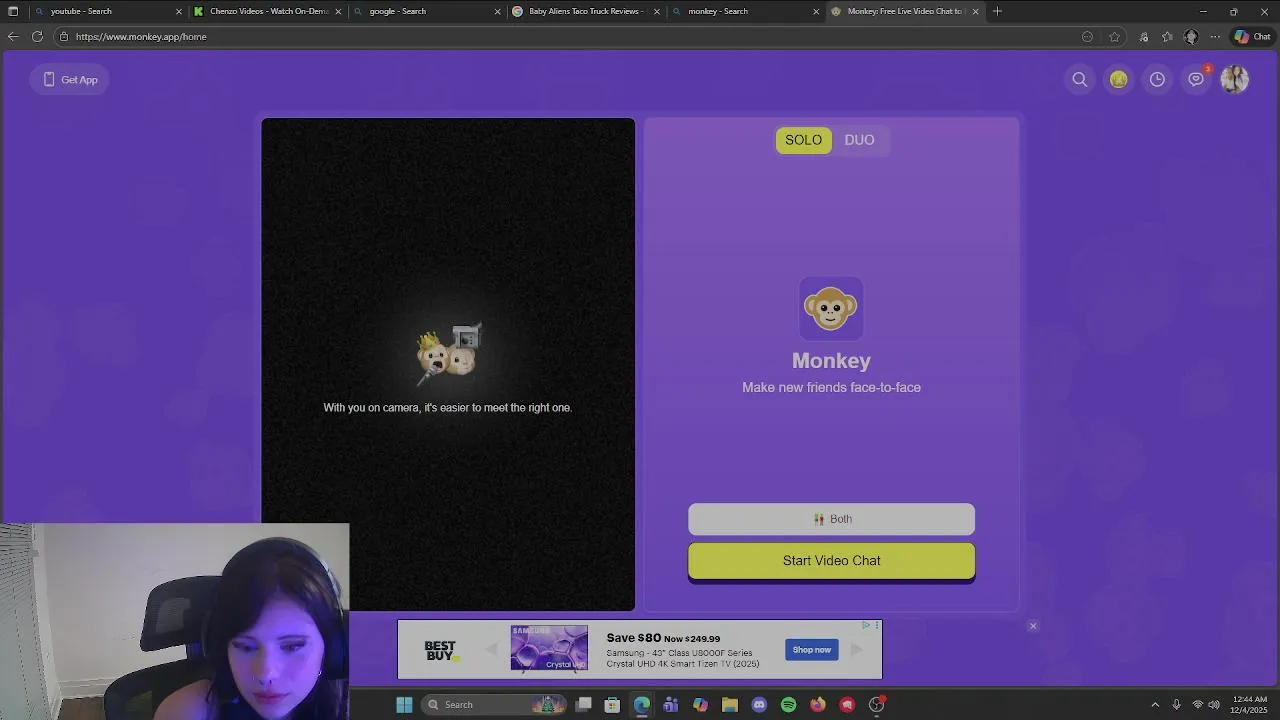This screenshot has height=720, width=1280.
Task: View site information lock icon
Action: pyautogui.click(x=63, y=37)
